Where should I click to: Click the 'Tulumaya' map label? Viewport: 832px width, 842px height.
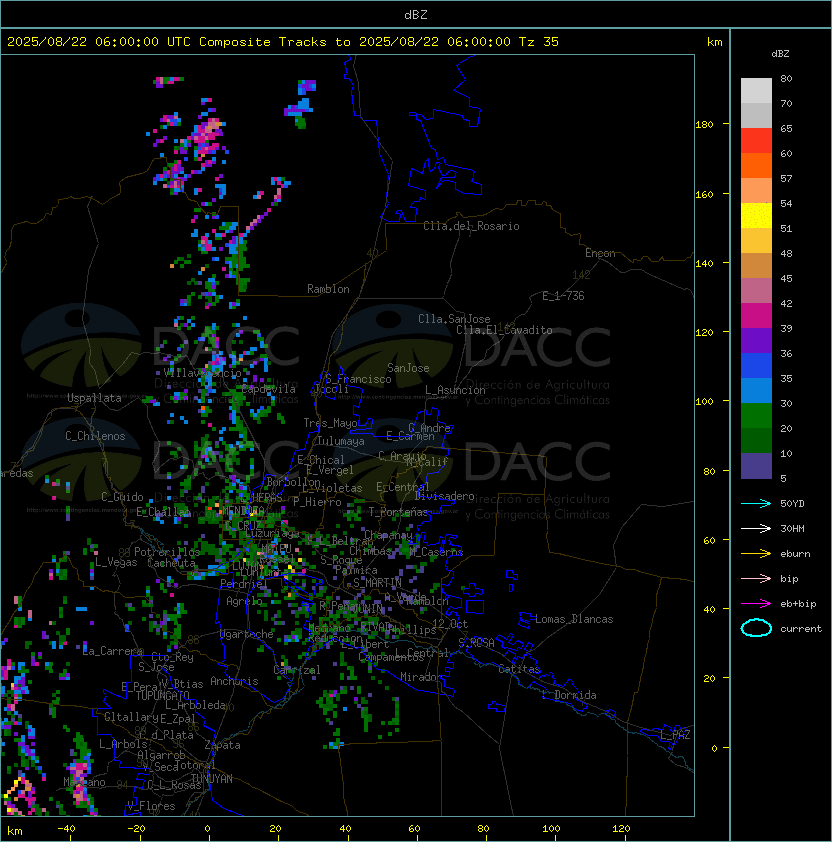tap(341, 441)
